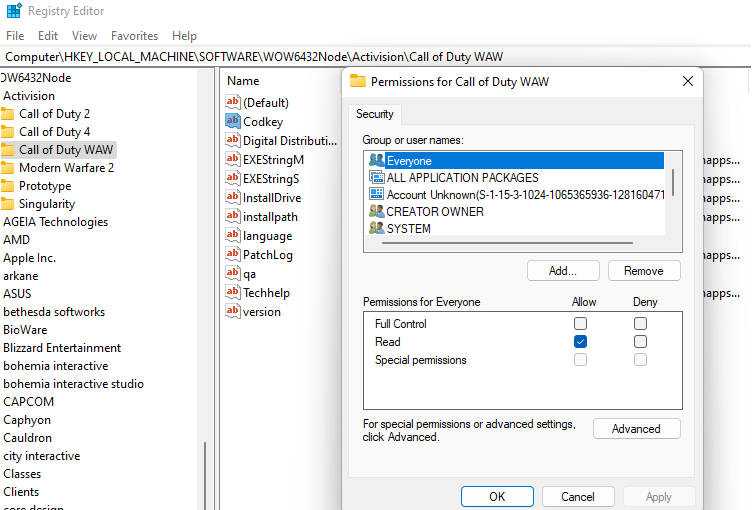This screenshot has width=753, height=510.
Task: Click the Everyone group users icon
Action: (x=376, y=160)
